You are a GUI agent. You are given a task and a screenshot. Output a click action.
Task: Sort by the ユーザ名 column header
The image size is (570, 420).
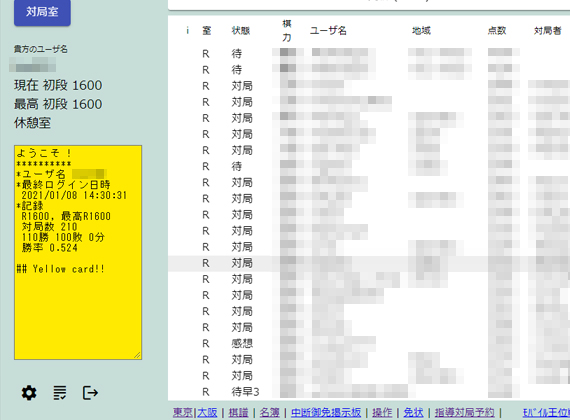[328, 31]
